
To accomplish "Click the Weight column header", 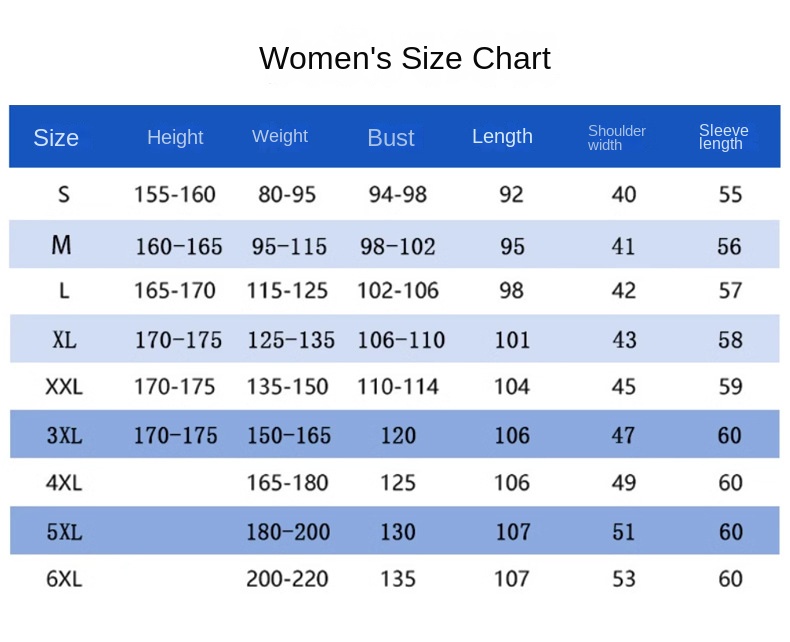I will [280, 136].
